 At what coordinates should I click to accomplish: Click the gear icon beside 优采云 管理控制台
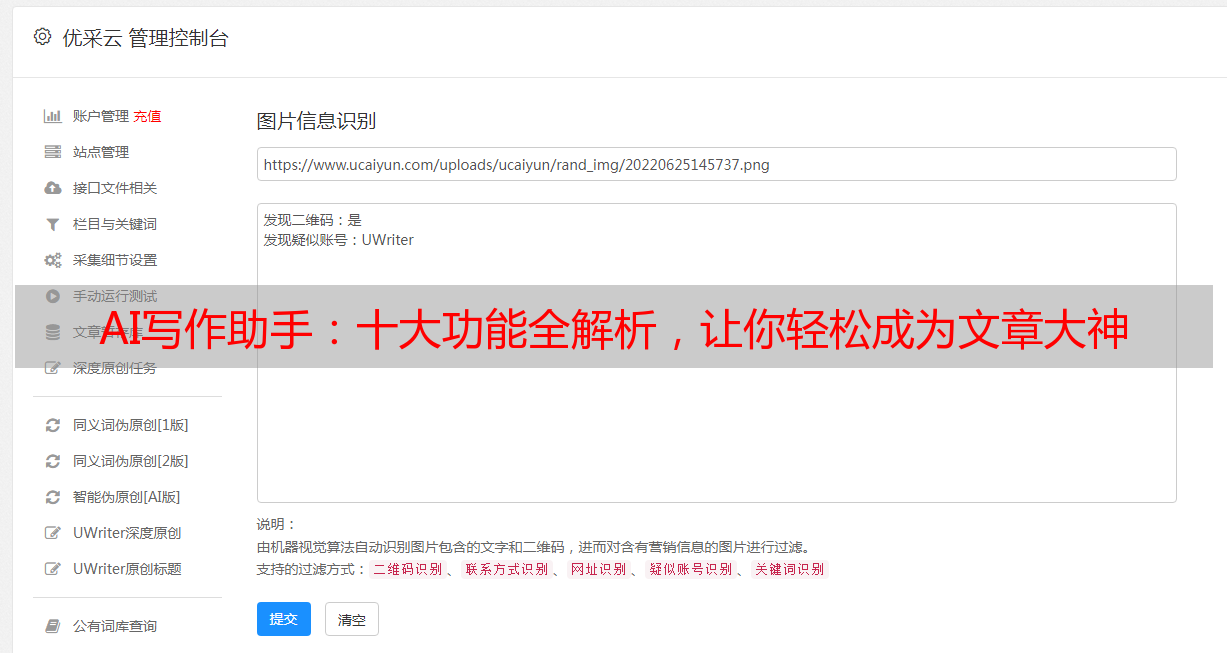click(42, 37)
